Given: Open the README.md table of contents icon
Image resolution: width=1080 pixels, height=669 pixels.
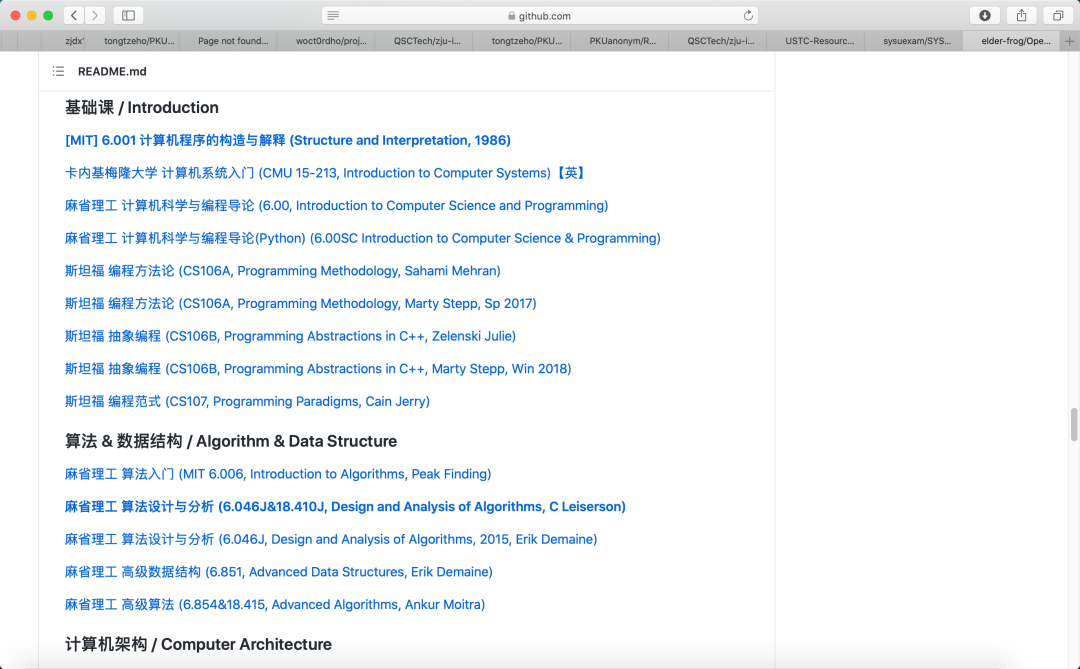Looking at the screenshot, I should tap(57, 71).
